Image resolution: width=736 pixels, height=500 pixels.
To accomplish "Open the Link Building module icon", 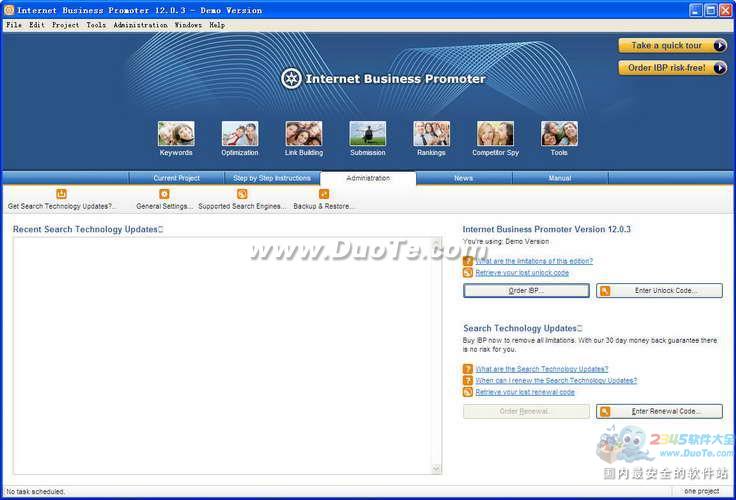I will tap(304, 134).
